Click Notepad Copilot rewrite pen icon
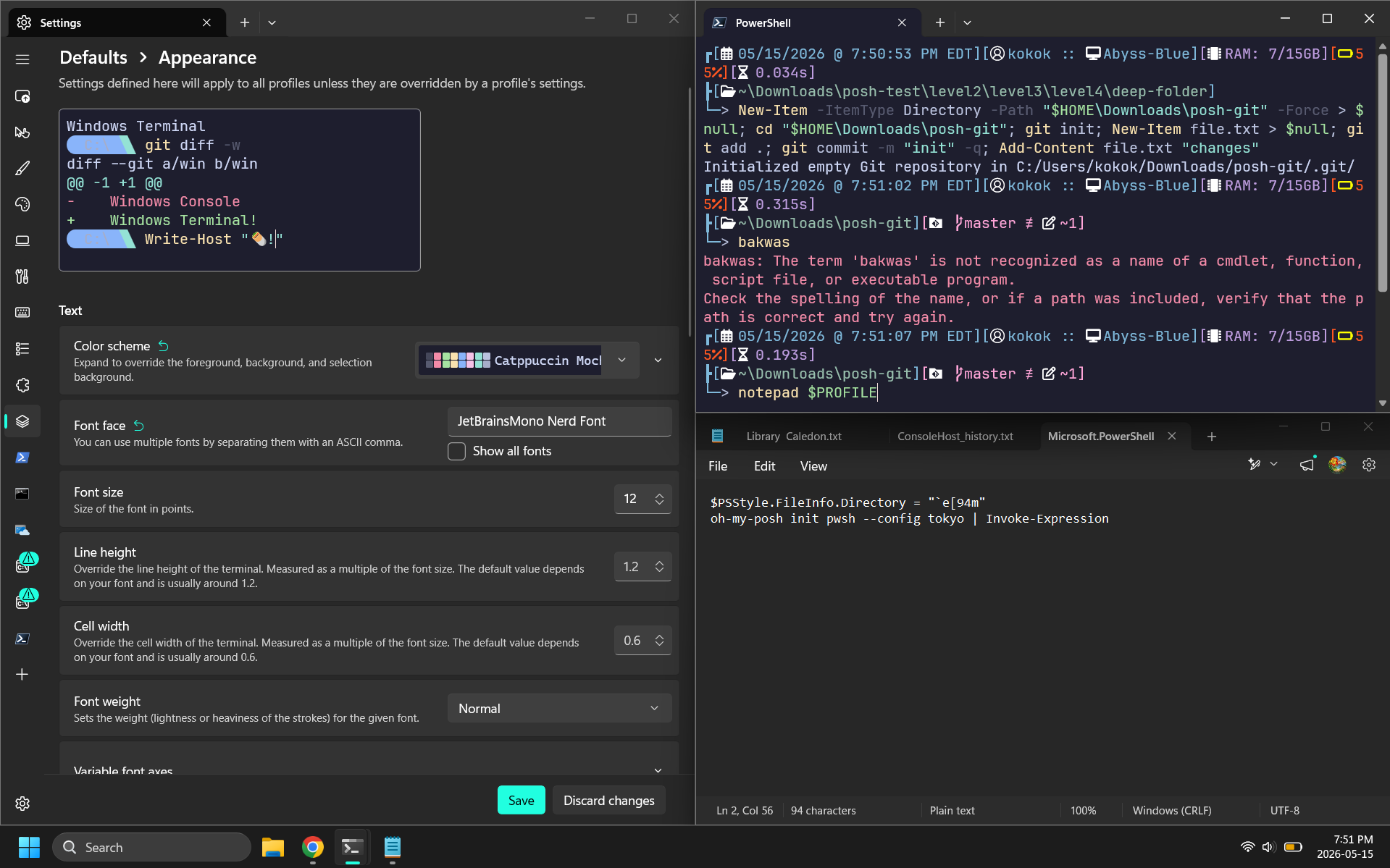The width and height of the screenshot is (1390, 868). click(x=1254, y=465)
